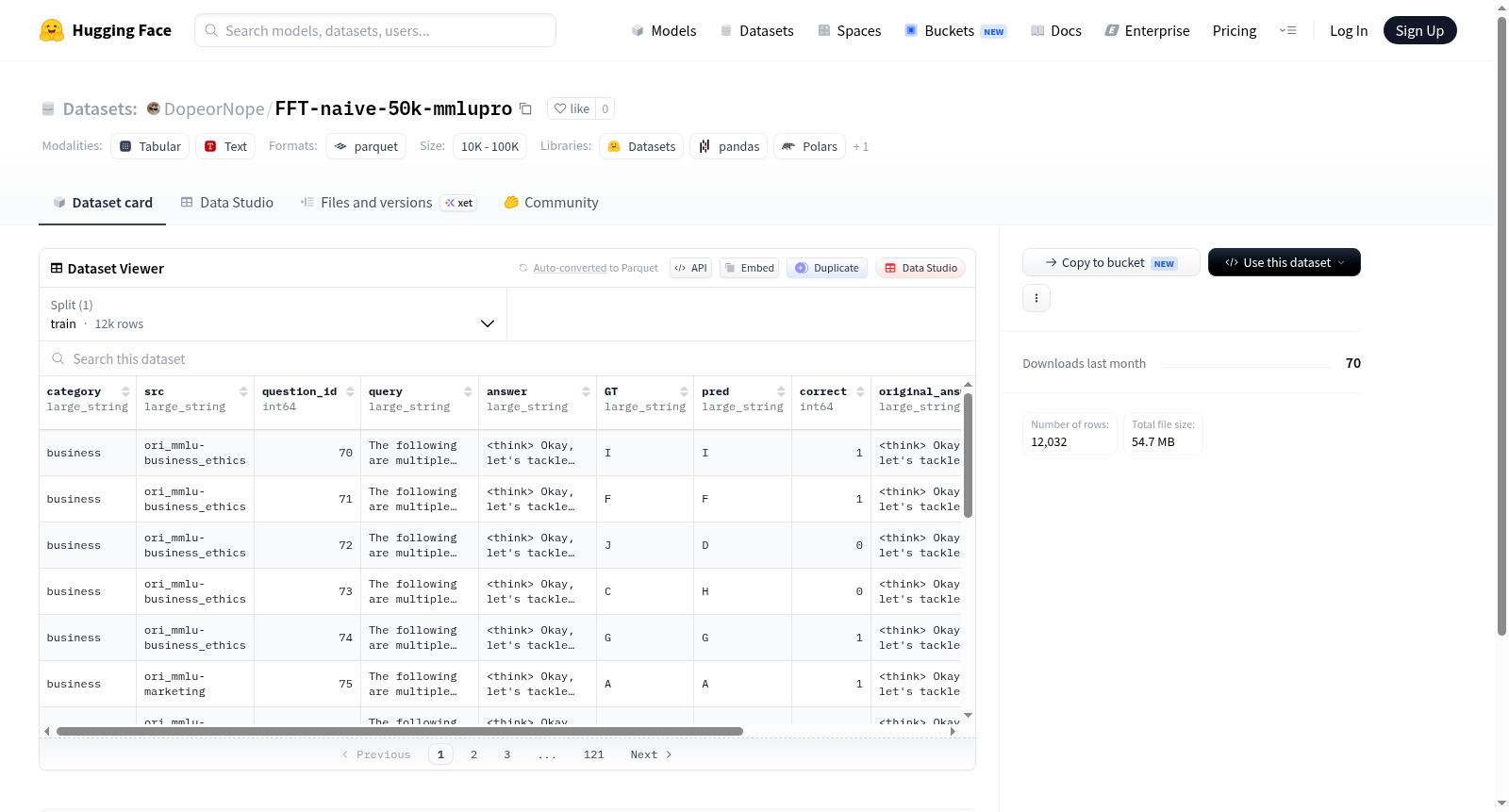Open the DopeorNope user avatar
The image size is (1509, 812).
pos(153,108)
